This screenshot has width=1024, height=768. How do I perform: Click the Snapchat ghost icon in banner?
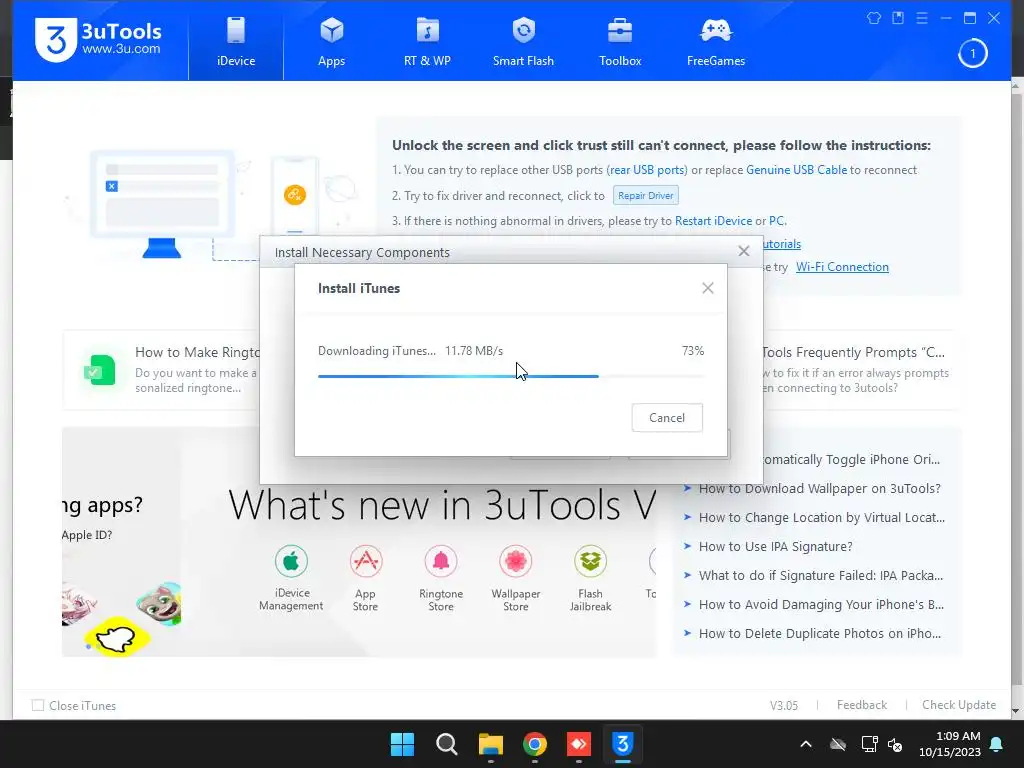point(116,638)
